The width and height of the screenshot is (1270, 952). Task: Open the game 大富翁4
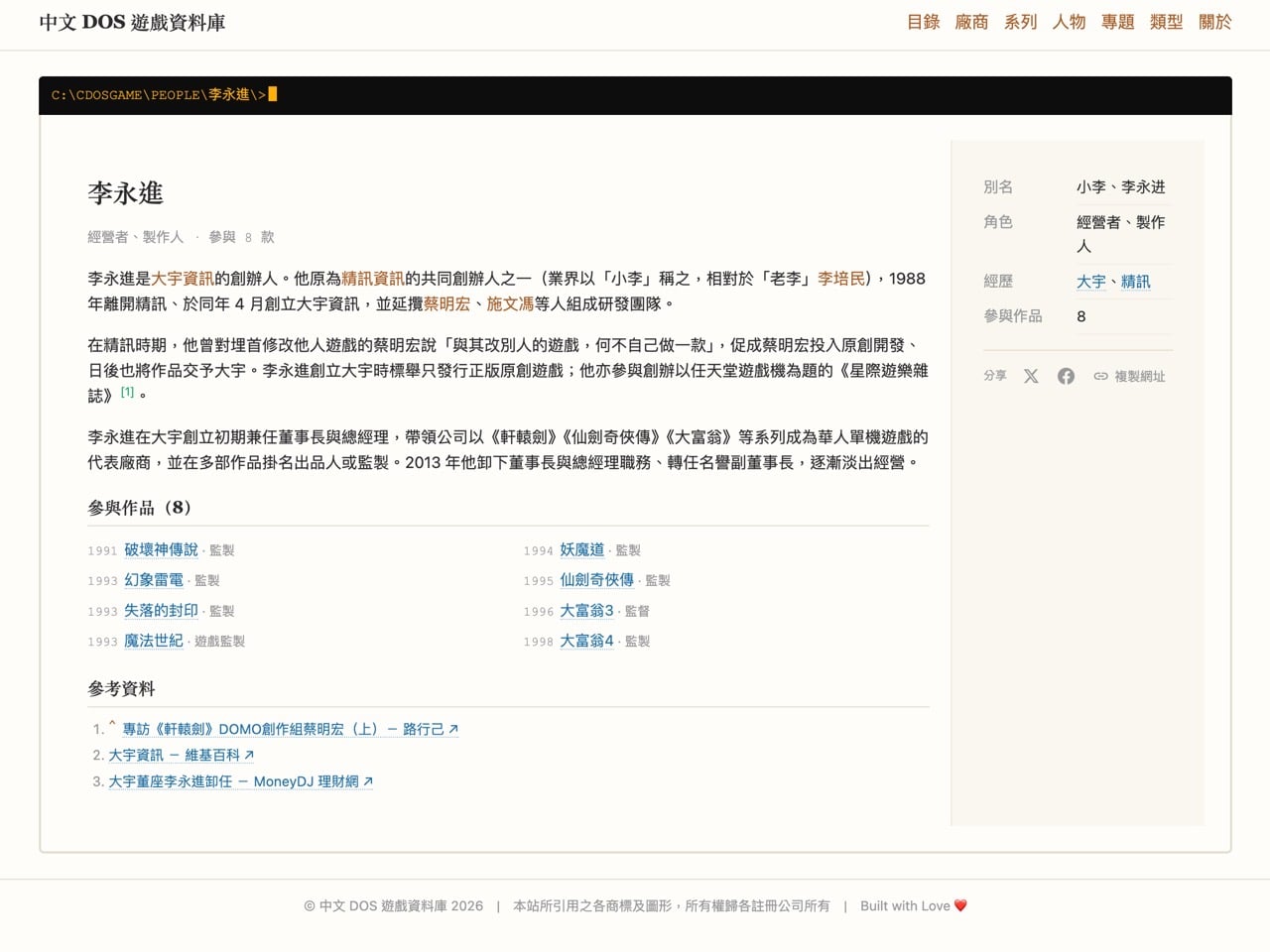coord(586,641)
